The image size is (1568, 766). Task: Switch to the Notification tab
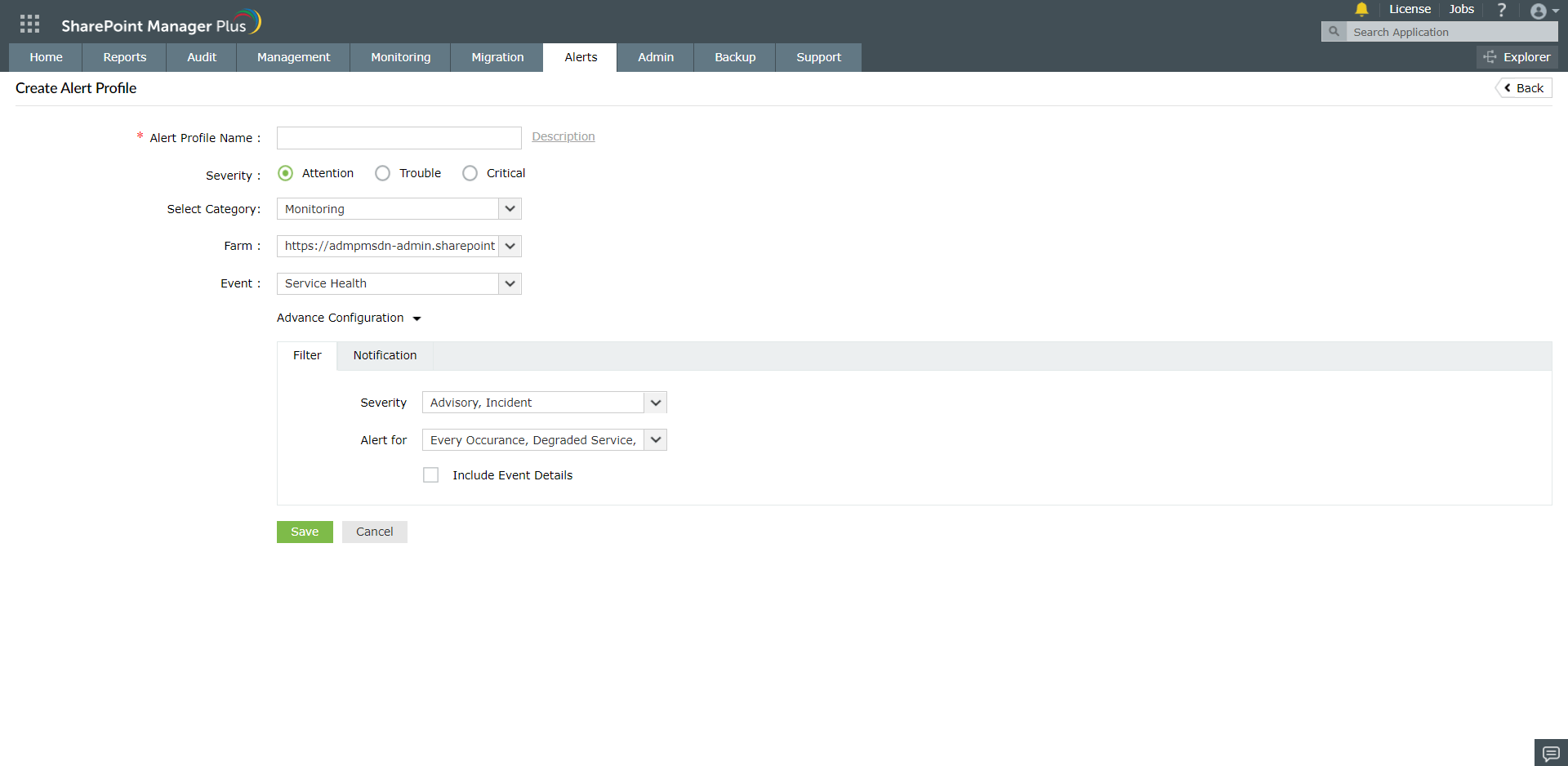pos(385,355)
